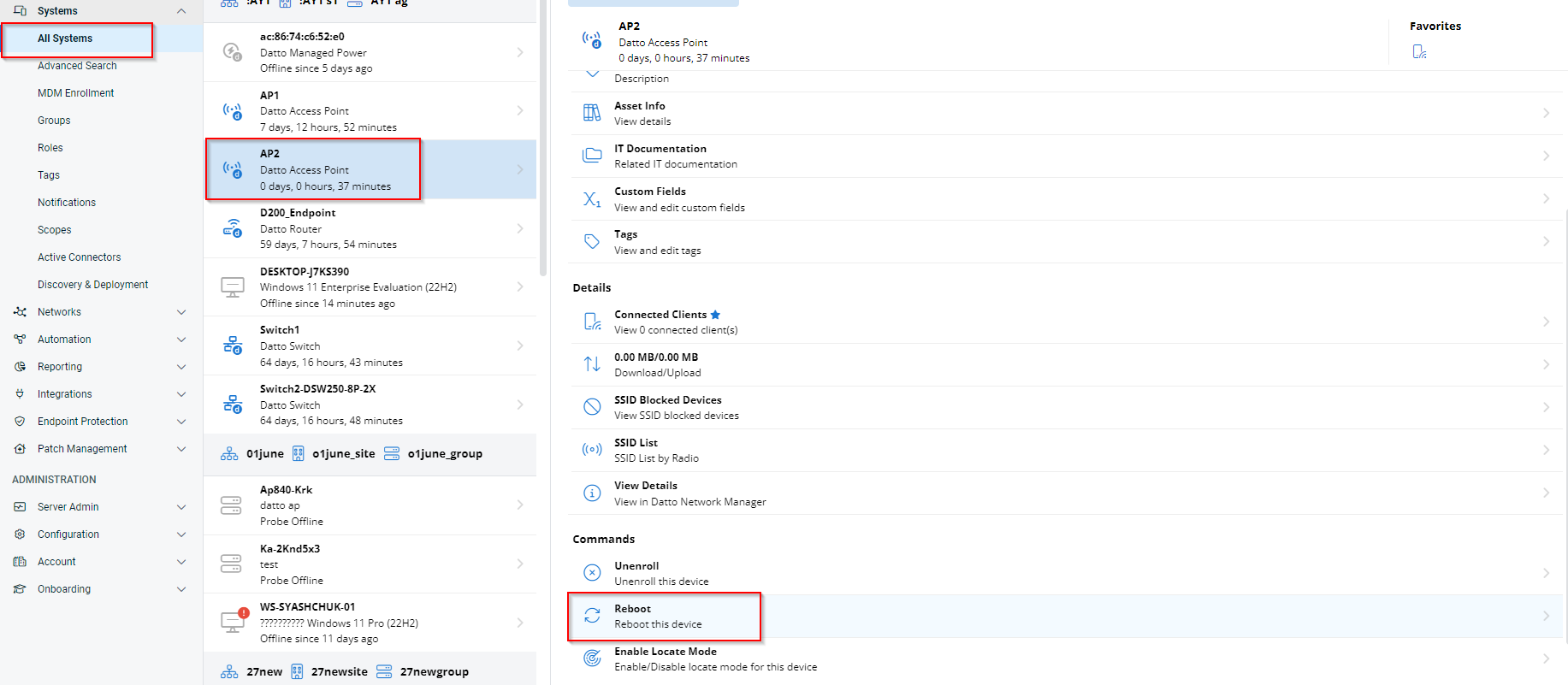
Task: Click the Favorites device icon
Action: [1419, 52]
